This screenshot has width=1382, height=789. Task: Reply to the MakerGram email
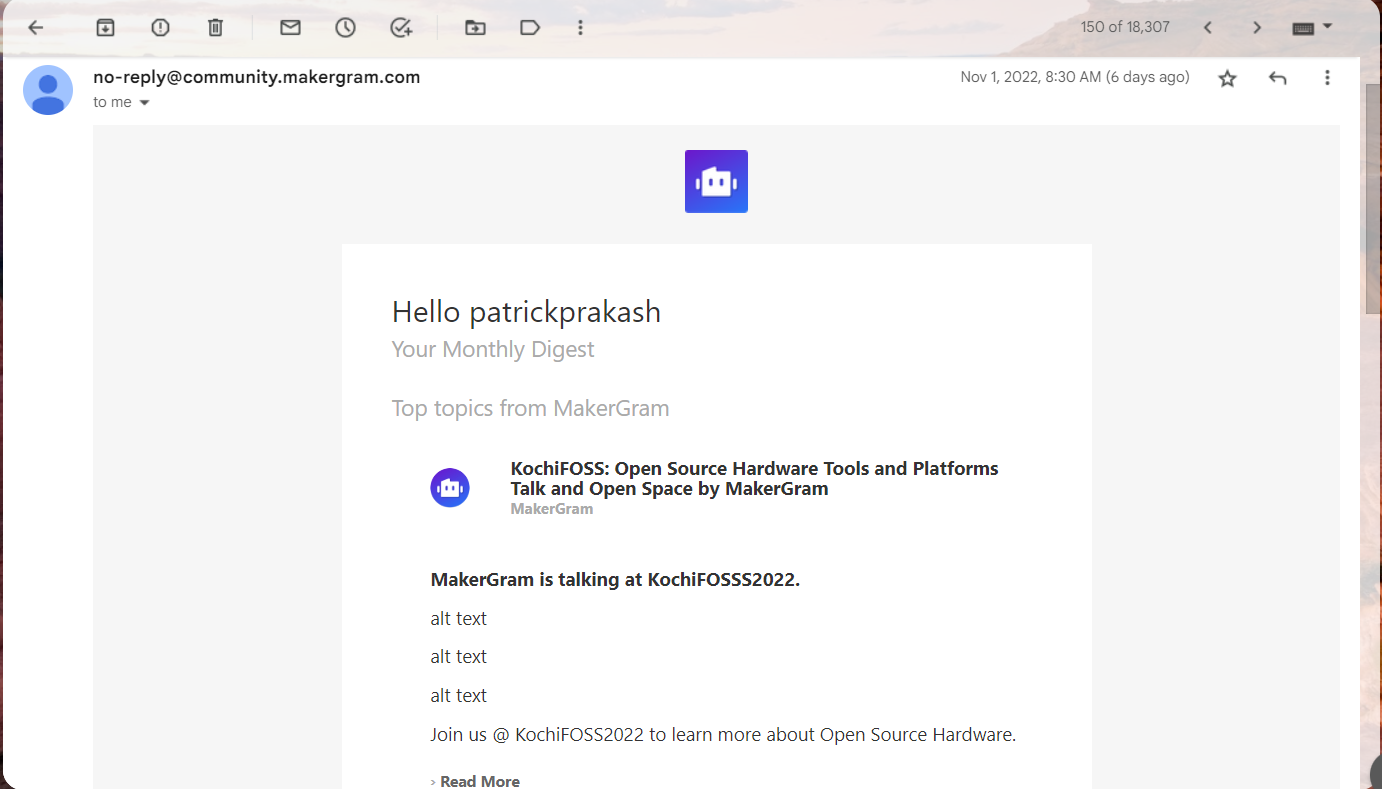point(1277,77)
